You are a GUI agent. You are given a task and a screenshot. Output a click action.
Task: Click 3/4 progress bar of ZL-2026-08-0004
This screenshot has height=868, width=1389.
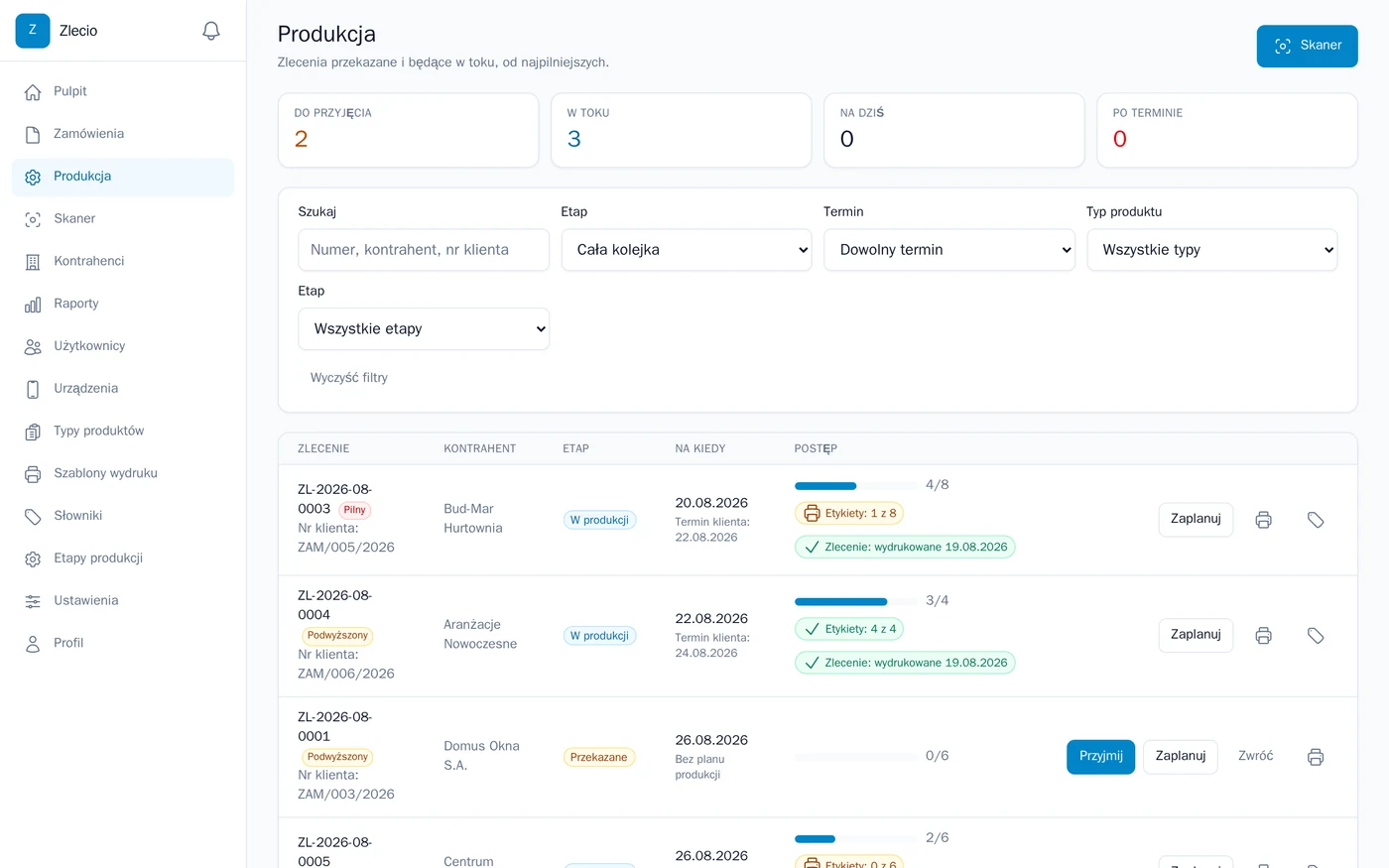(856, 602)
